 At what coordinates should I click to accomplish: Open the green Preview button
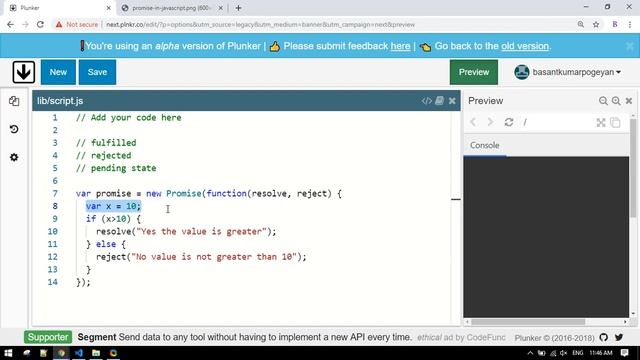(x=473, y=72)
